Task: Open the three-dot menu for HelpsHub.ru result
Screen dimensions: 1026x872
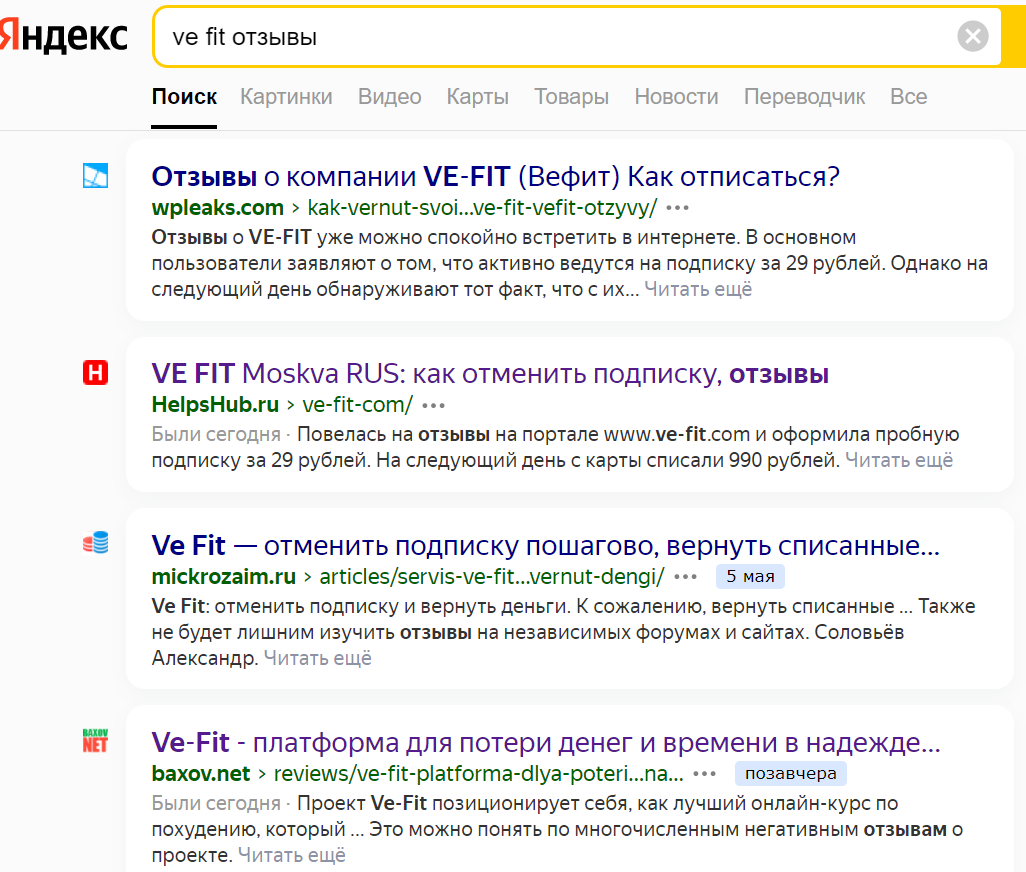Action: pos(433,406)
